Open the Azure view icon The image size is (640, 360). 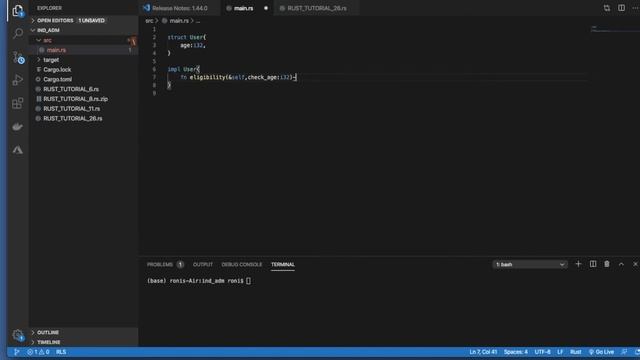pos(18,150)
